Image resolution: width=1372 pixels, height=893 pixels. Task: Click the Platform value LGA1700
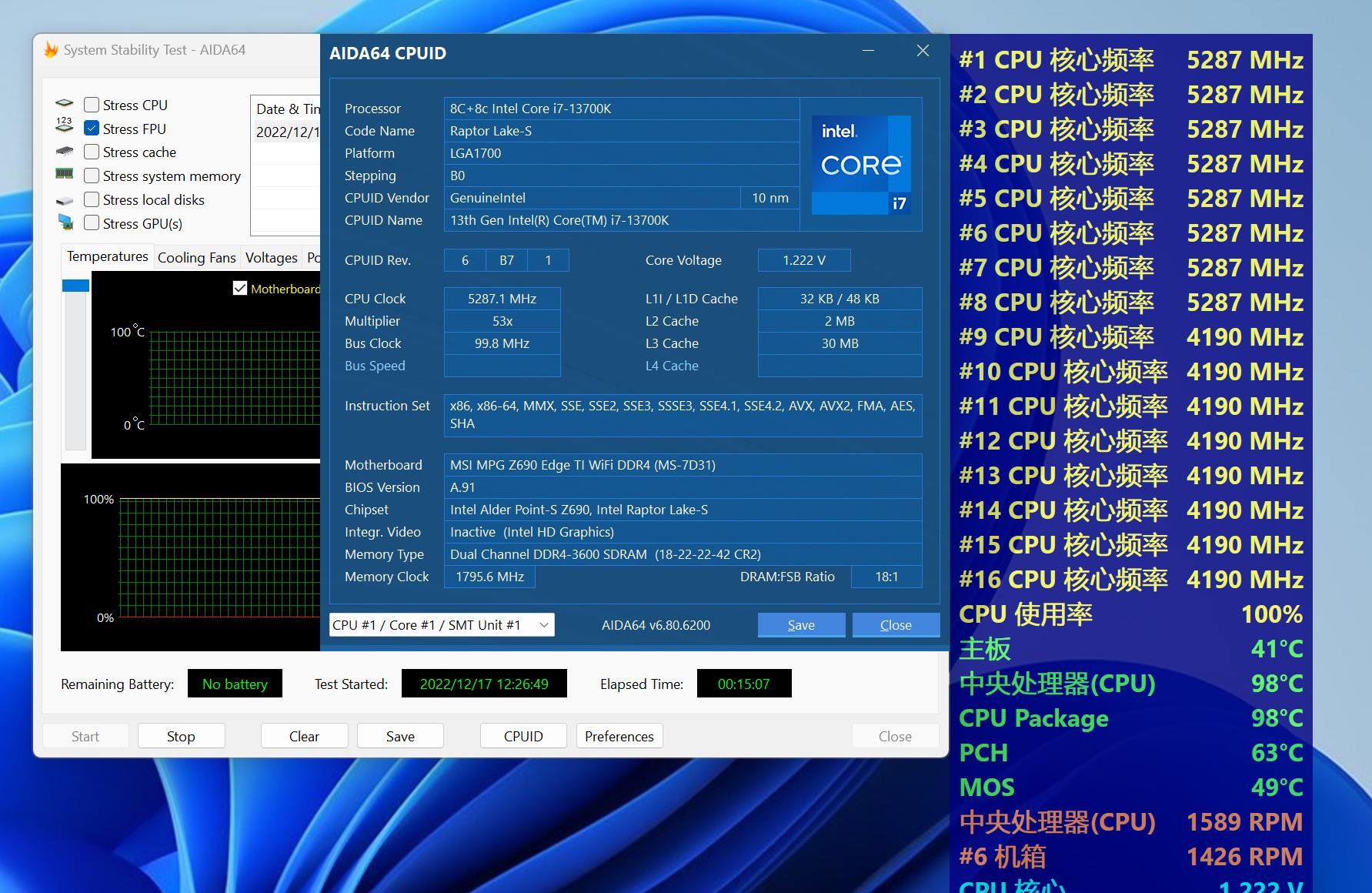point(622,153)
